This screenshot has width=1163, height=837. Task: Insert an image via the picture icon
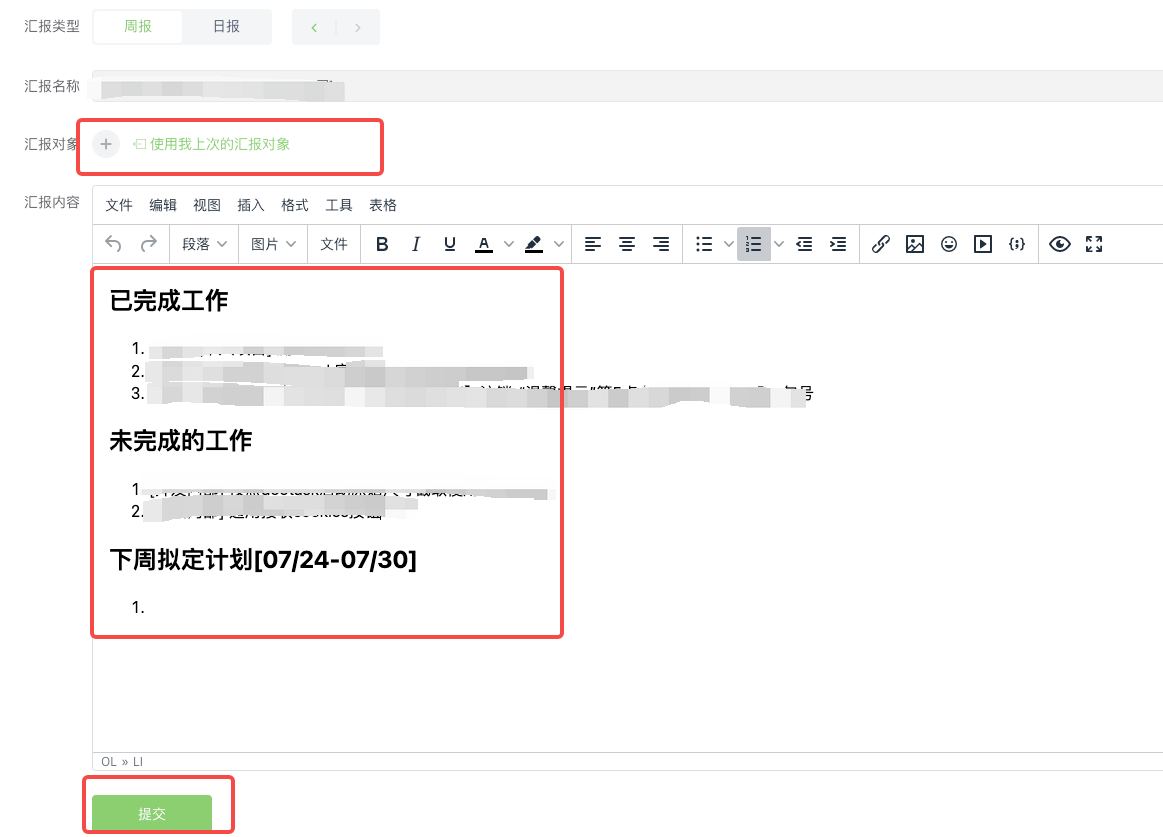(914, 243)
